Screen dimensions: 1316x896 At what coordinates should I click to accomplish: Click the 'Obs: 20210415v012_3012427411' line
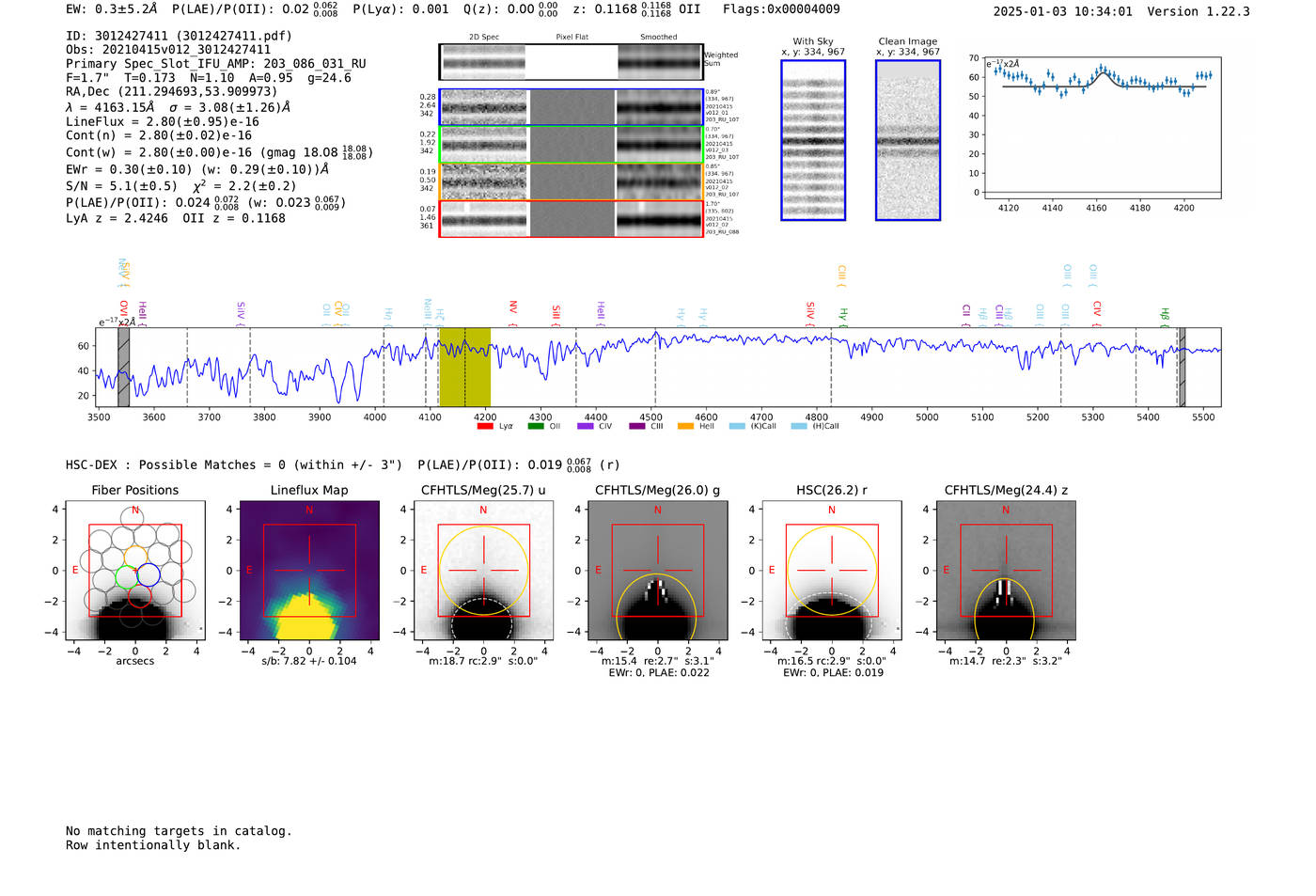168,50
